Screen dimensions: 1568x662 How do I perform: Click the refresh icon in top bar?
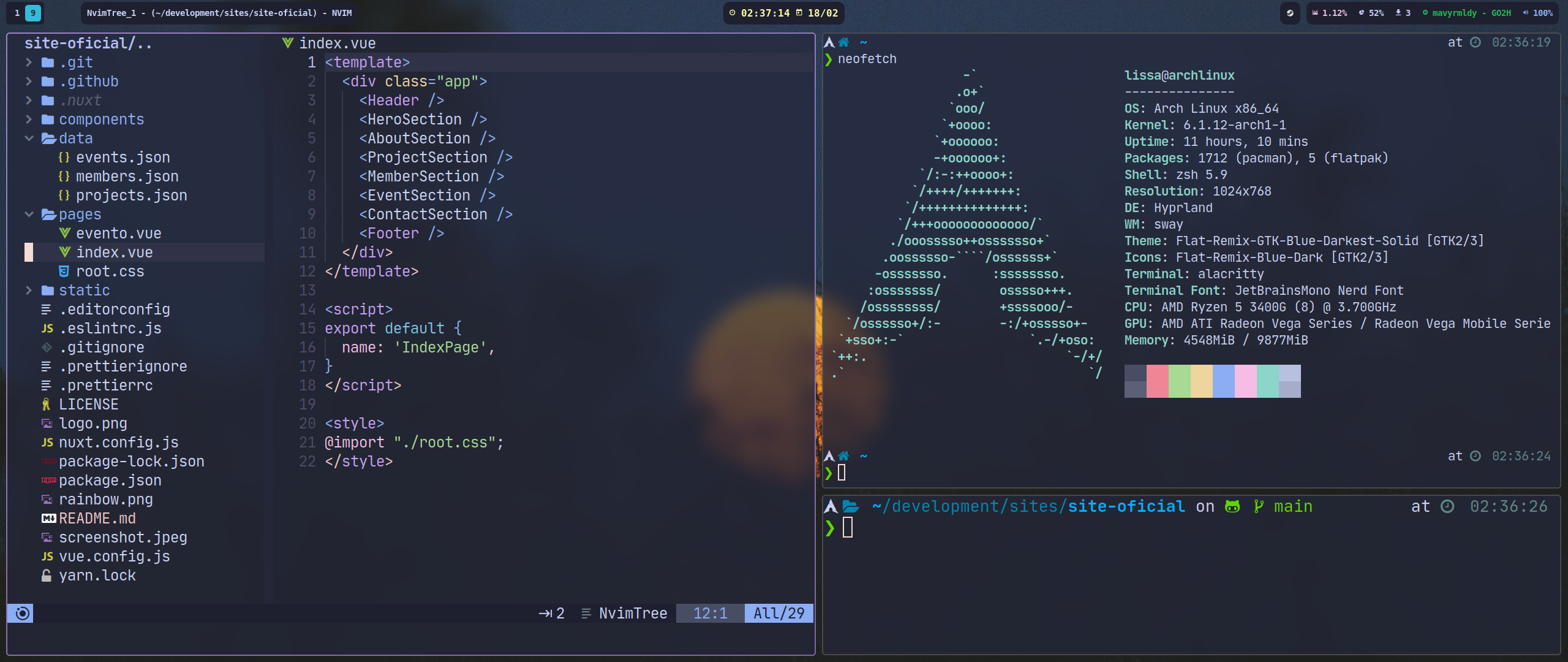point(1290,13)
